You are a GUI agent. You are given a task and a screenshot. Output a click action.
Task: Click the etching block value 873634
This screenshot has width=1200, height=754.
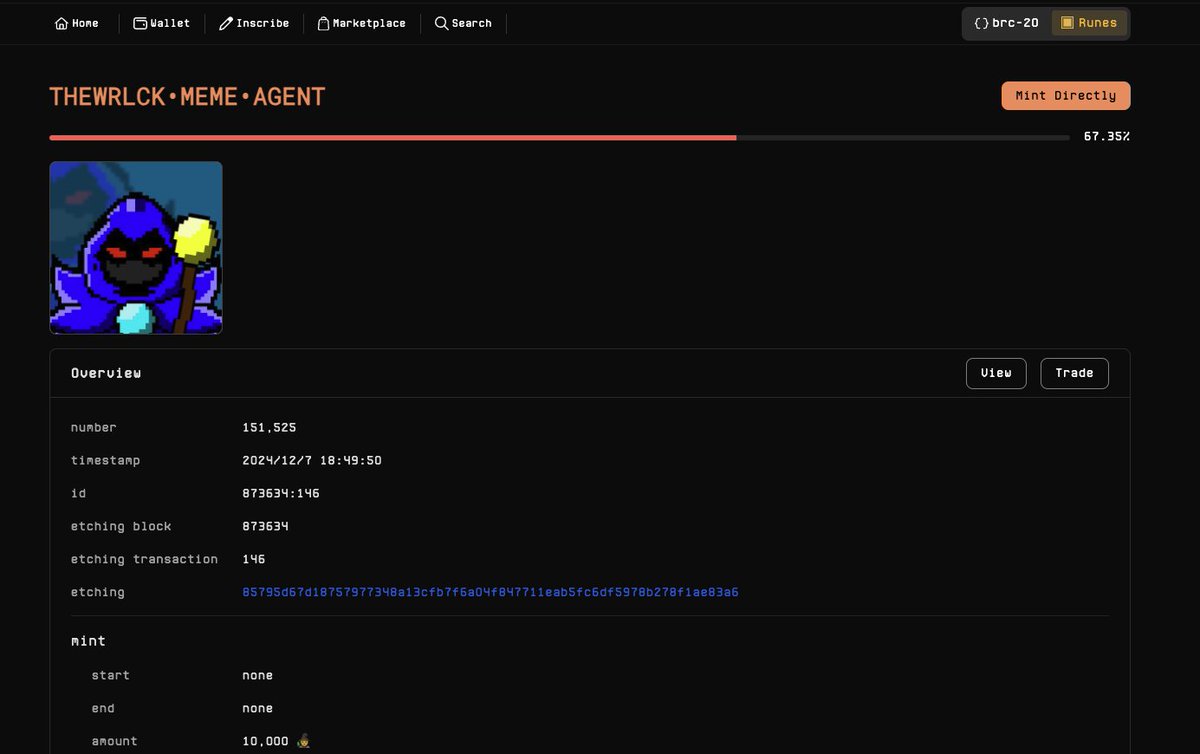tap(265, 527)
